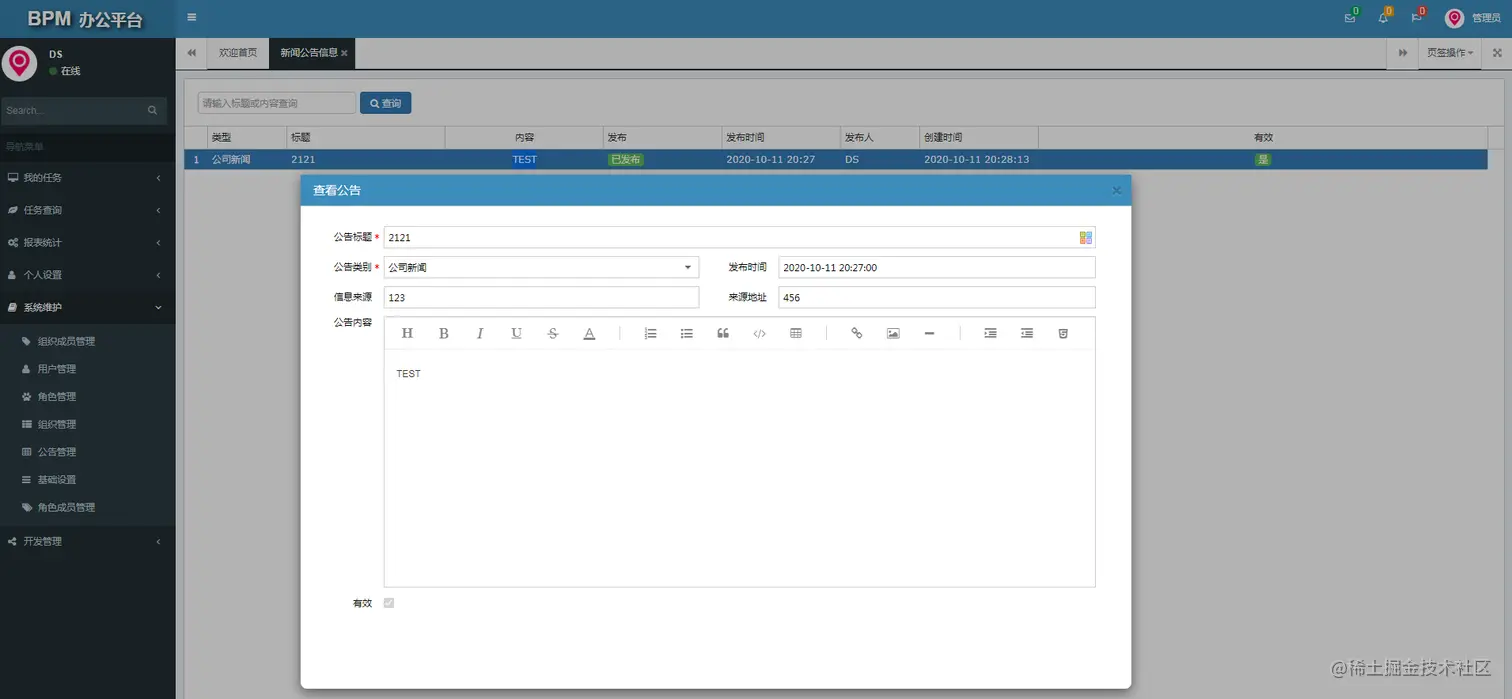Open 公告管理 in sidebar
Screen dimensions: 1512x699
57,452
